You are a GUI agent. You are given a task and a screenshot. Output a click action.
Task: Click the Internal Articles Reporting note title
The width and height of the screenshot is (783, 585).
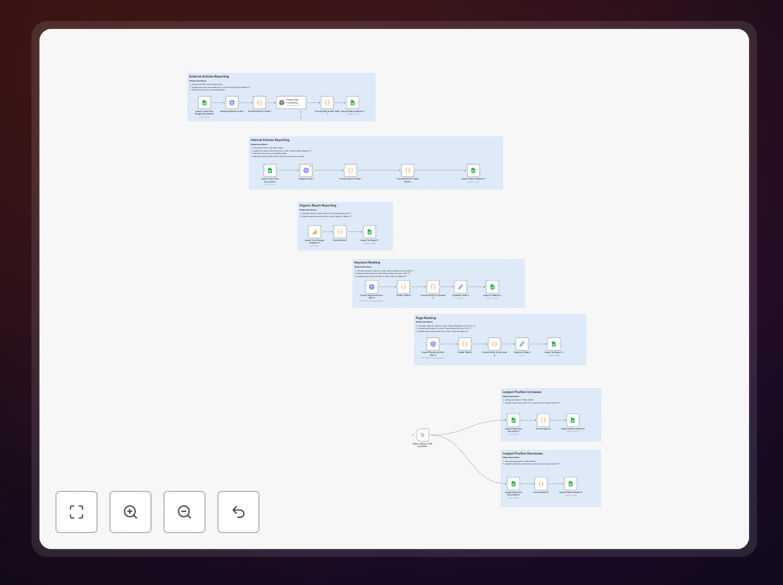(x=270, y=140)
